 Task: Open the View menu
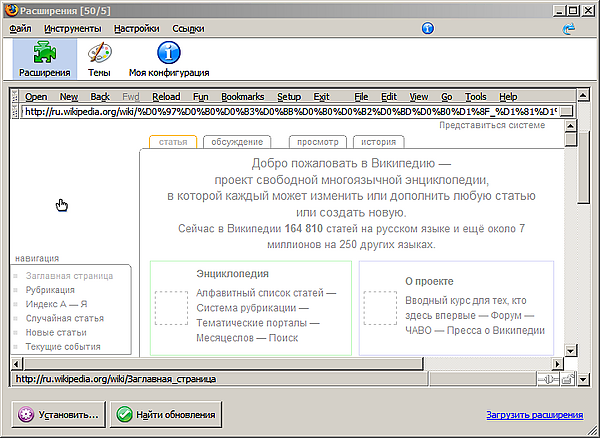419,97
